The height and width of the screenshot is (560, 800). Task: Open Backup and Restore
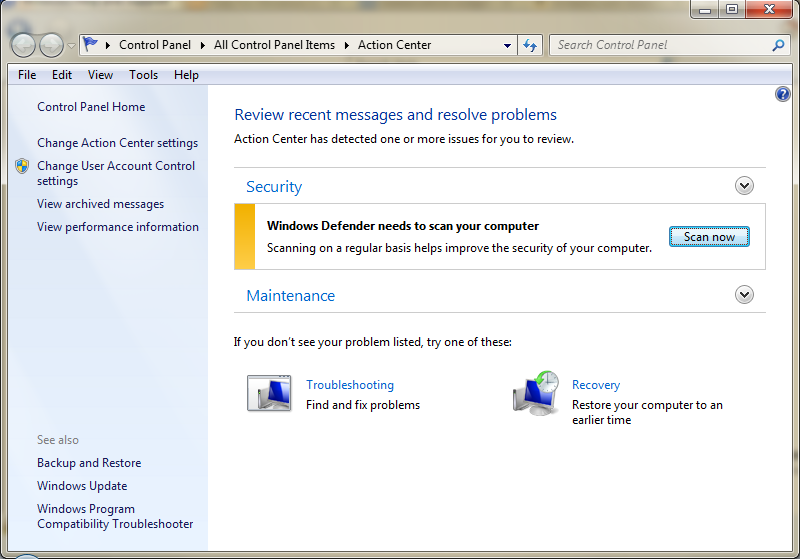[x=89, y=463]
